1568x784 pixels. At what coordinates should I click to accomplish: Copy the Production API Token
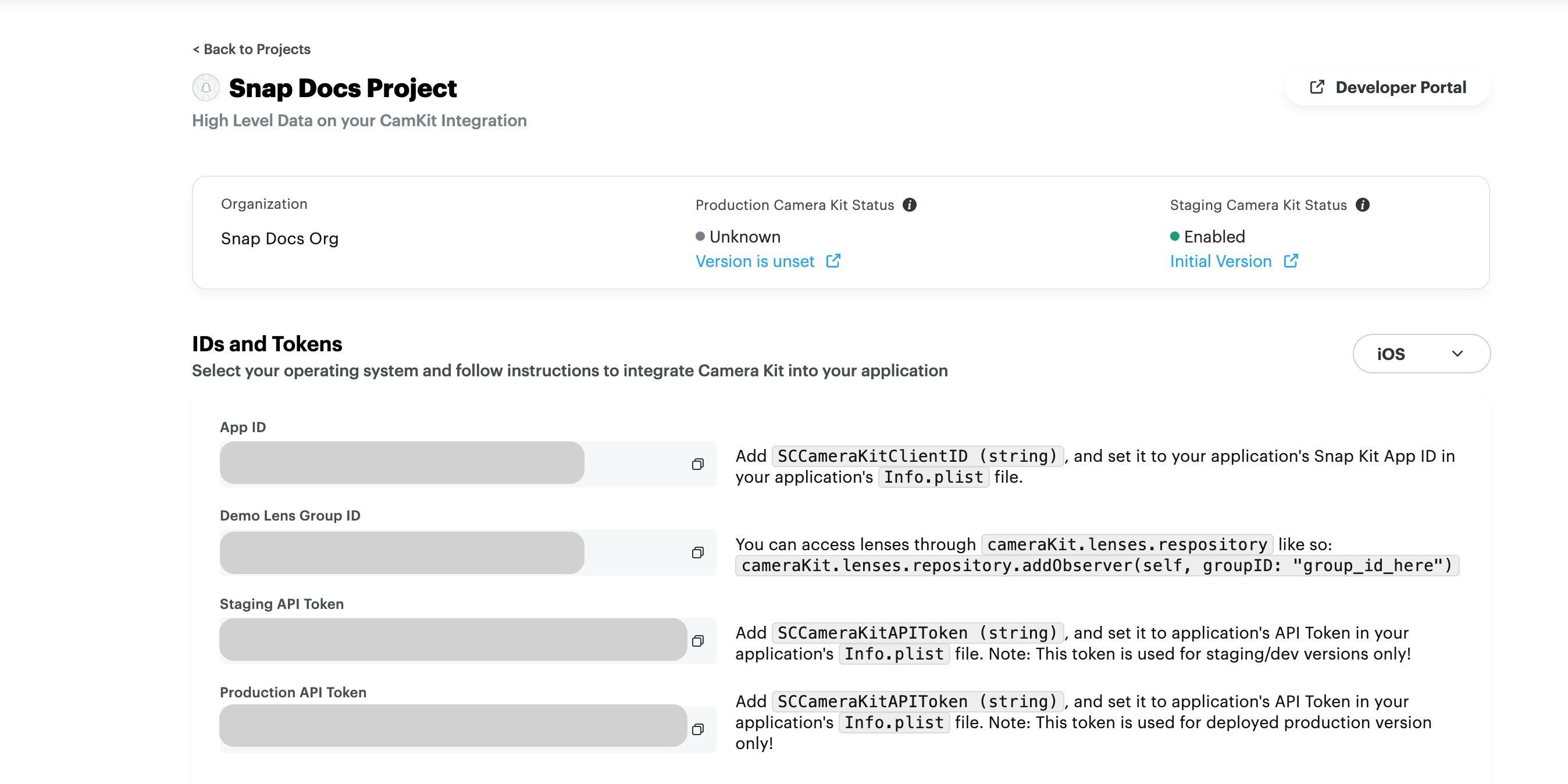(697, 729)
